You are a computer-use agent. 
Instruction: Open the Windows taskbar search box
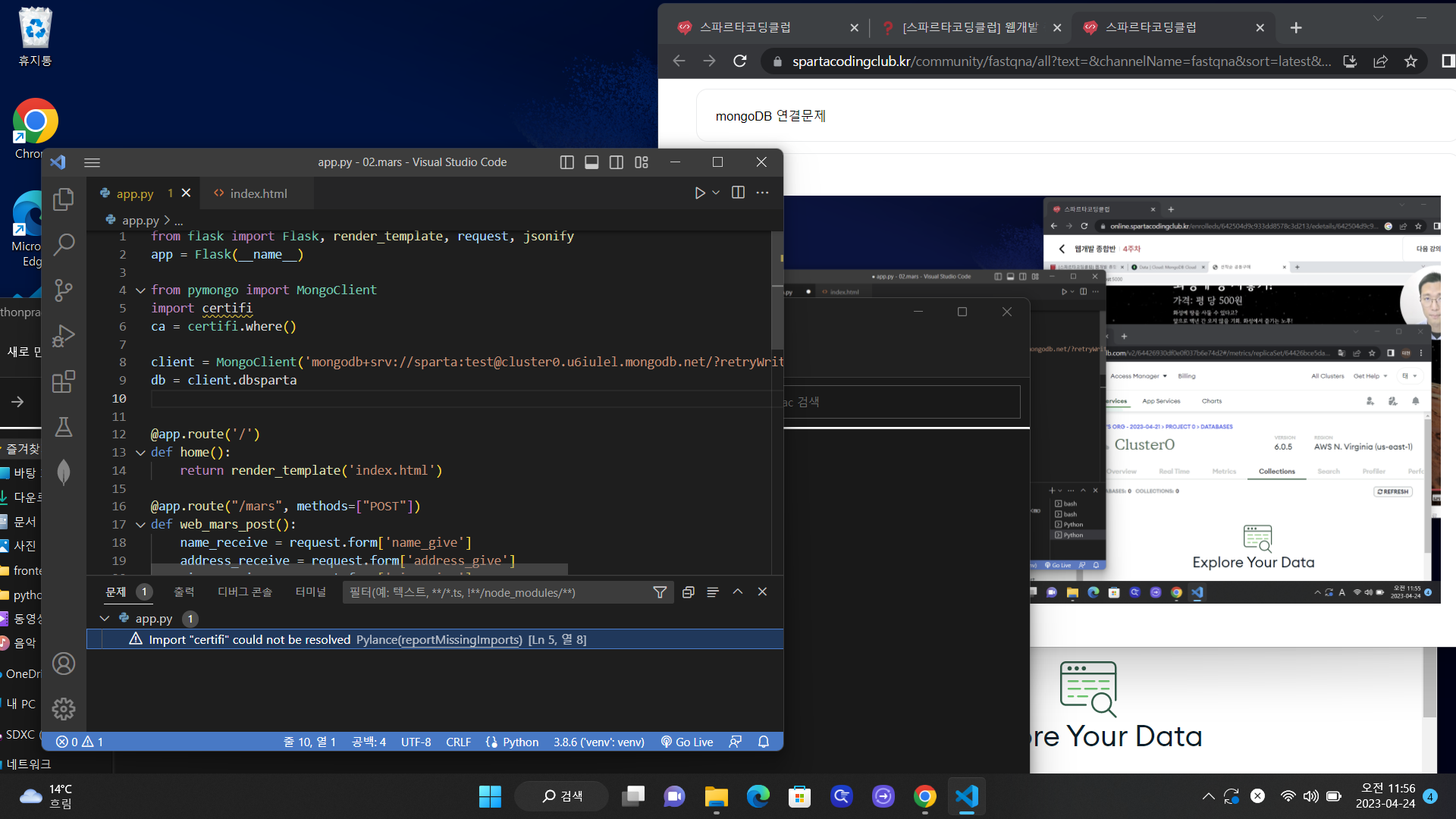tap(562, 796)
